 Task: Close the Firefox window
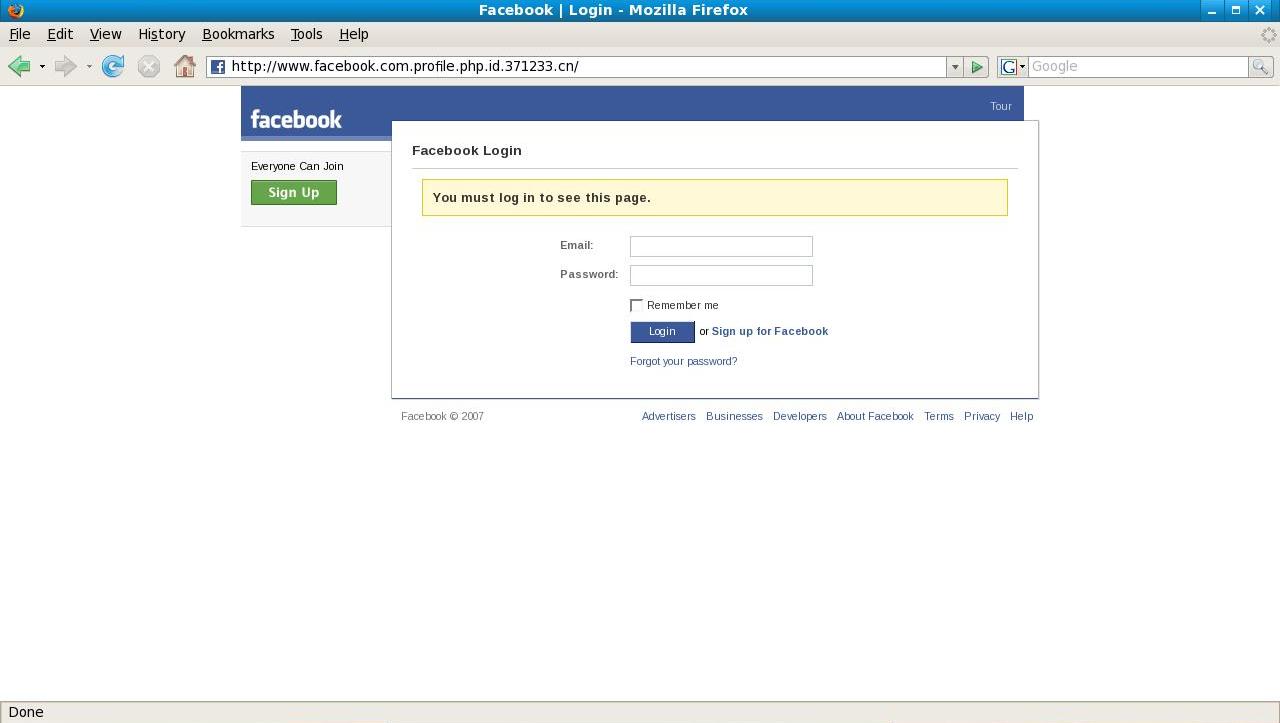click(1261, 10)
